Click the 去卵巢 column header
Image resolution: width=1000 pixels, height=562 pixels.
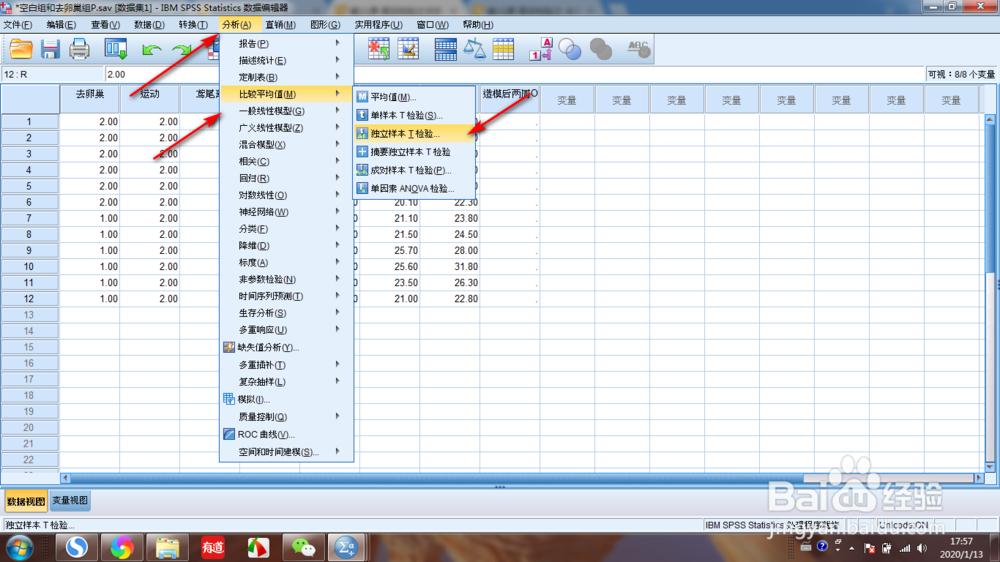click(90, 99)
